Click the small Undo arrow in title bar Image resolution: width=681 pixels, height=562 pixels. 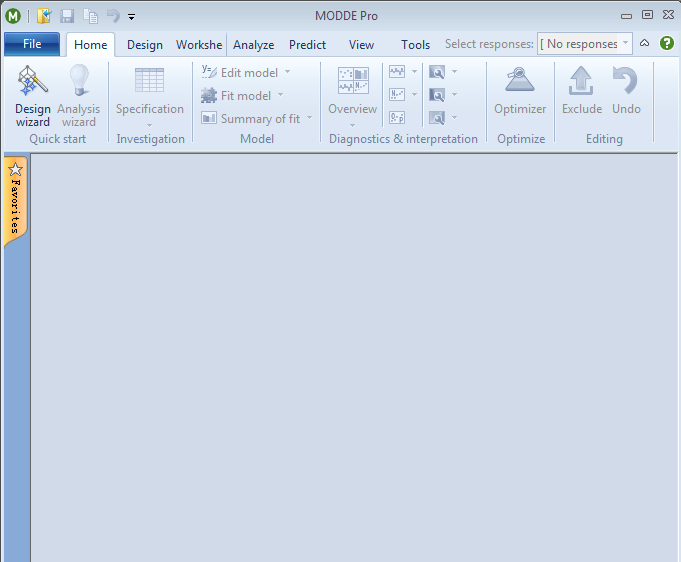pos(113,16)
